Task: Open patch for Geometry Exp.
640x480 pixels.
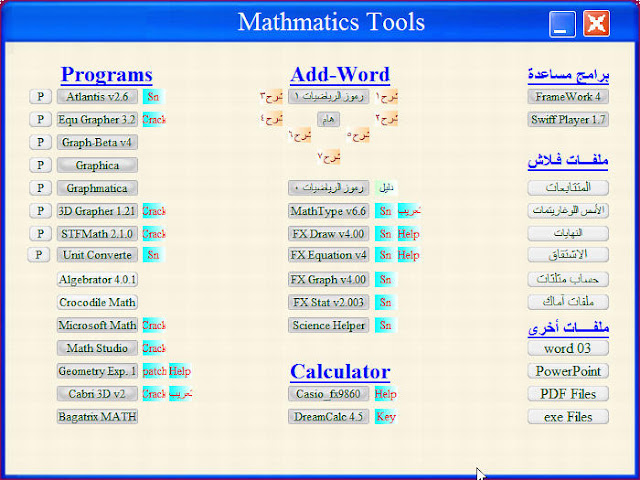Action: [155, 371]
